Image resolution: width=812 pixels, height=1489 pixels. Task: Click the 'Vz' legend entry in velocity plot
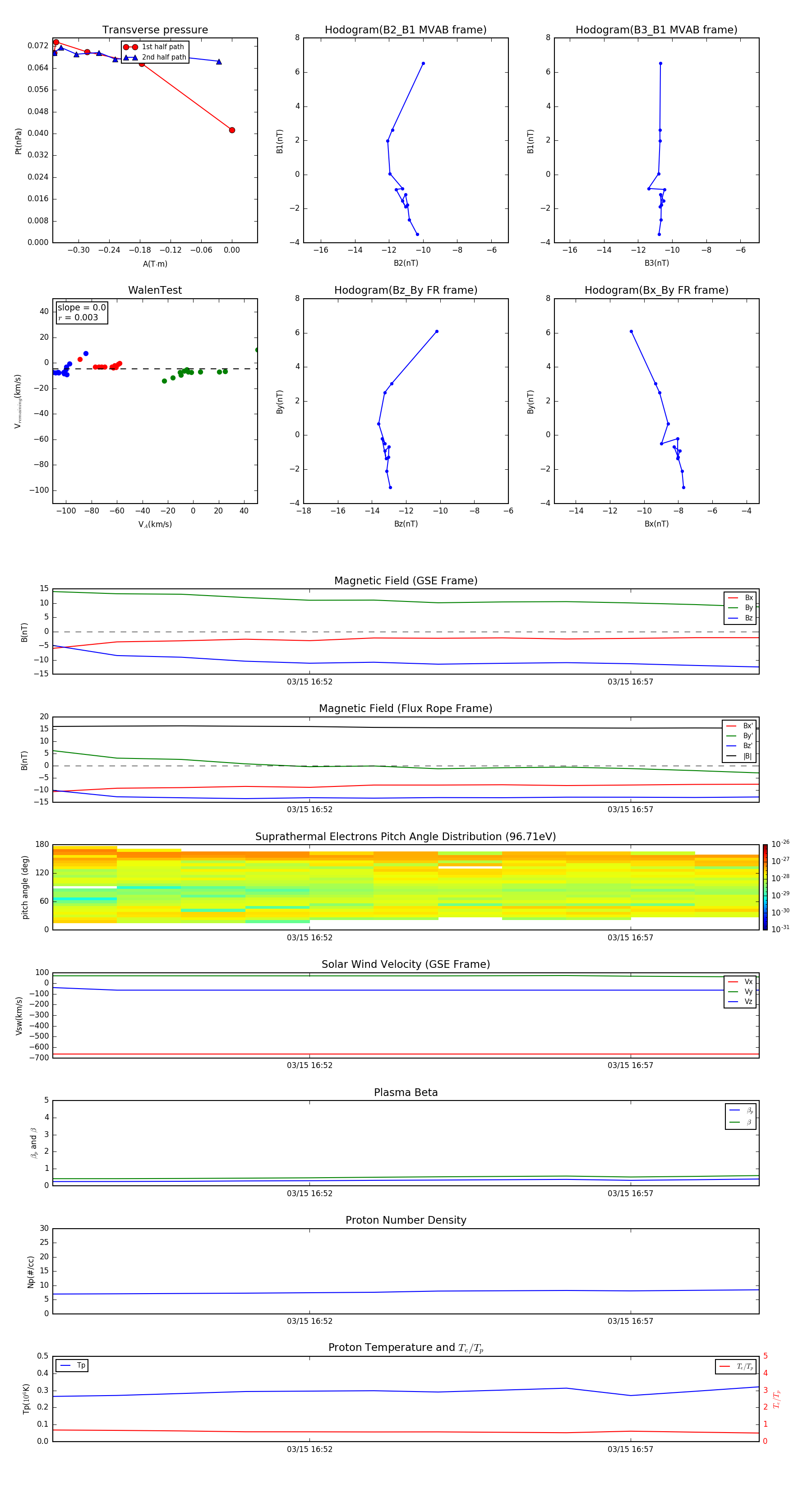[x=740, y=1002]
